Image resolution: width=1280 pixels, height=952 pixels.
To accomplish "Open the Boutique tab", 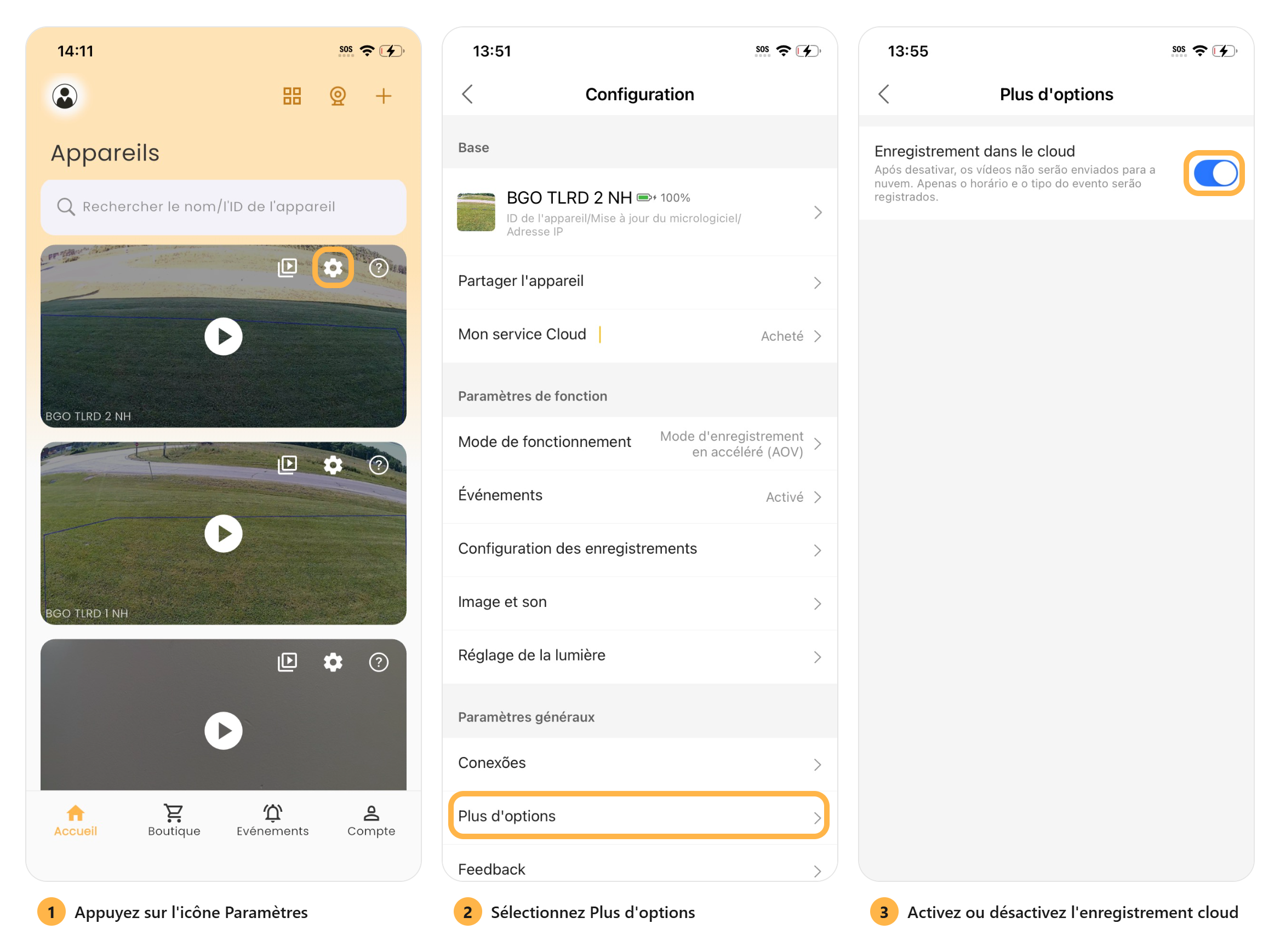I will click(174, 821).
